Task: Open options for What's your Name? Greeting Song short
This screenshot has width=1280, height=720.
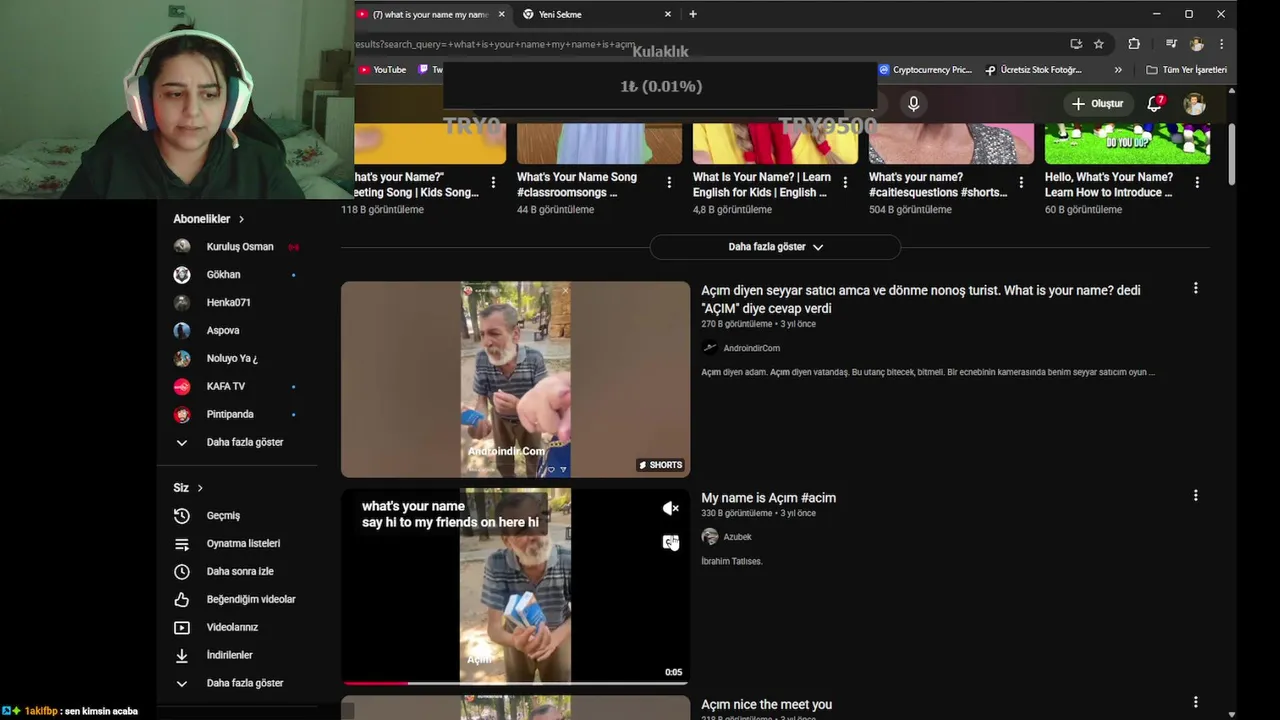Action: tap(493, 182)
